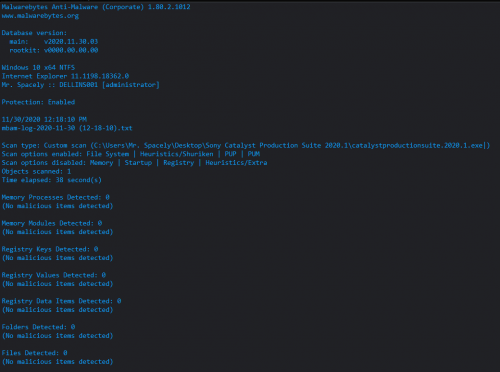The width and height of the screenshot is (500, 372).
Task: Click the Scan options disabled line
Action: pos(134,163)
